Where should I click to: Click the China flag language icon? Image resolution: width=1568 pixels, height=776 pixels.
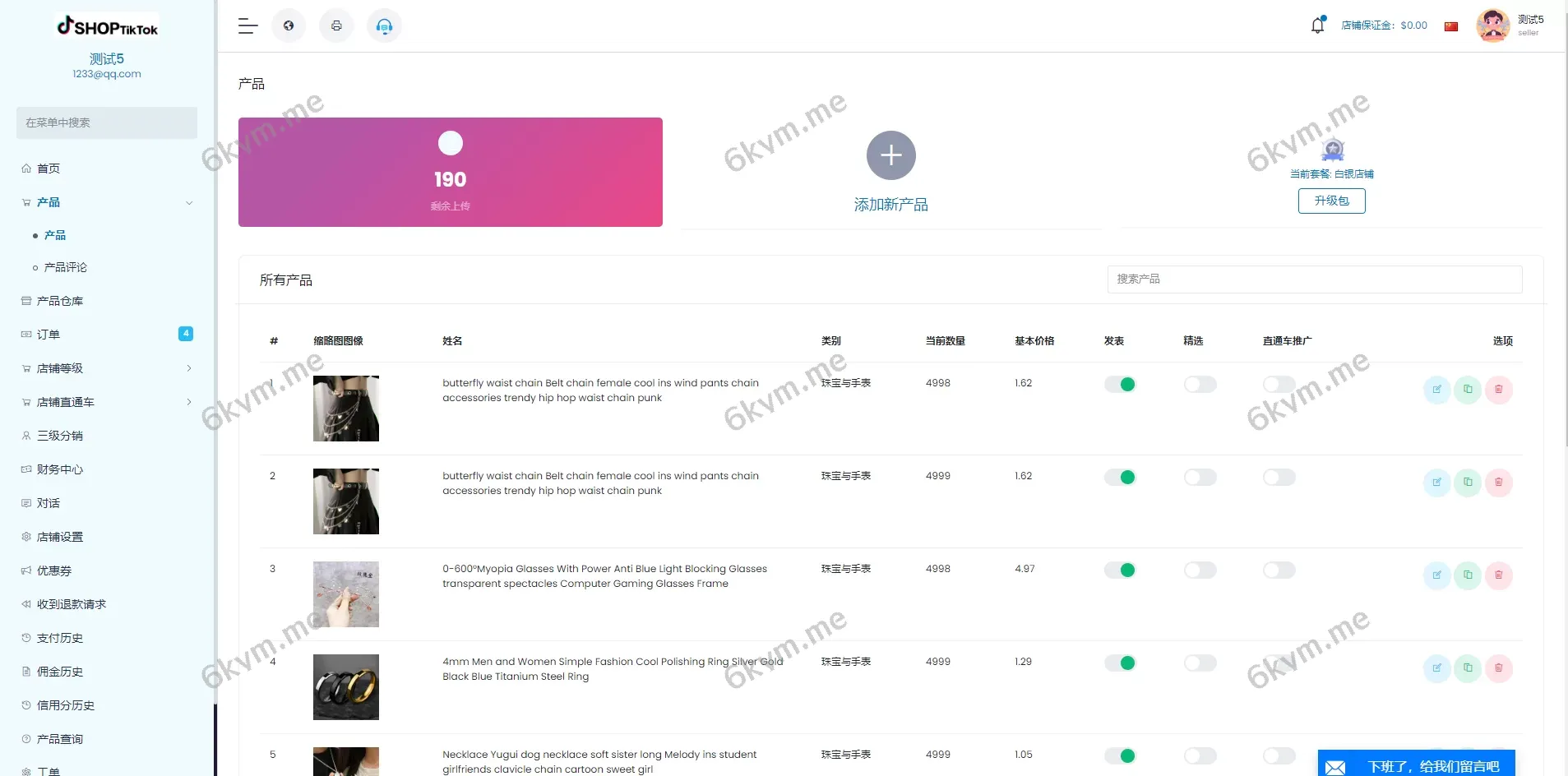[x=1451, y=26]
